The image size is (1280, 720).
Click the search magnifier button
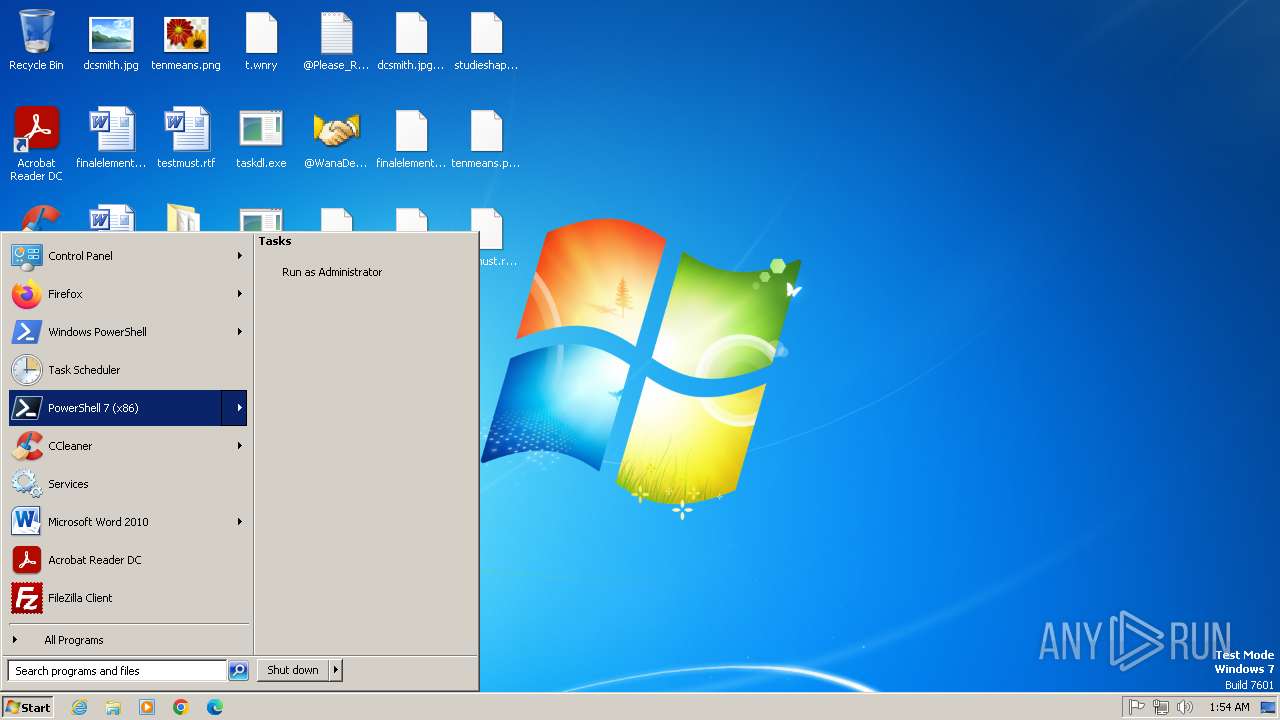[x=238, y=671]
